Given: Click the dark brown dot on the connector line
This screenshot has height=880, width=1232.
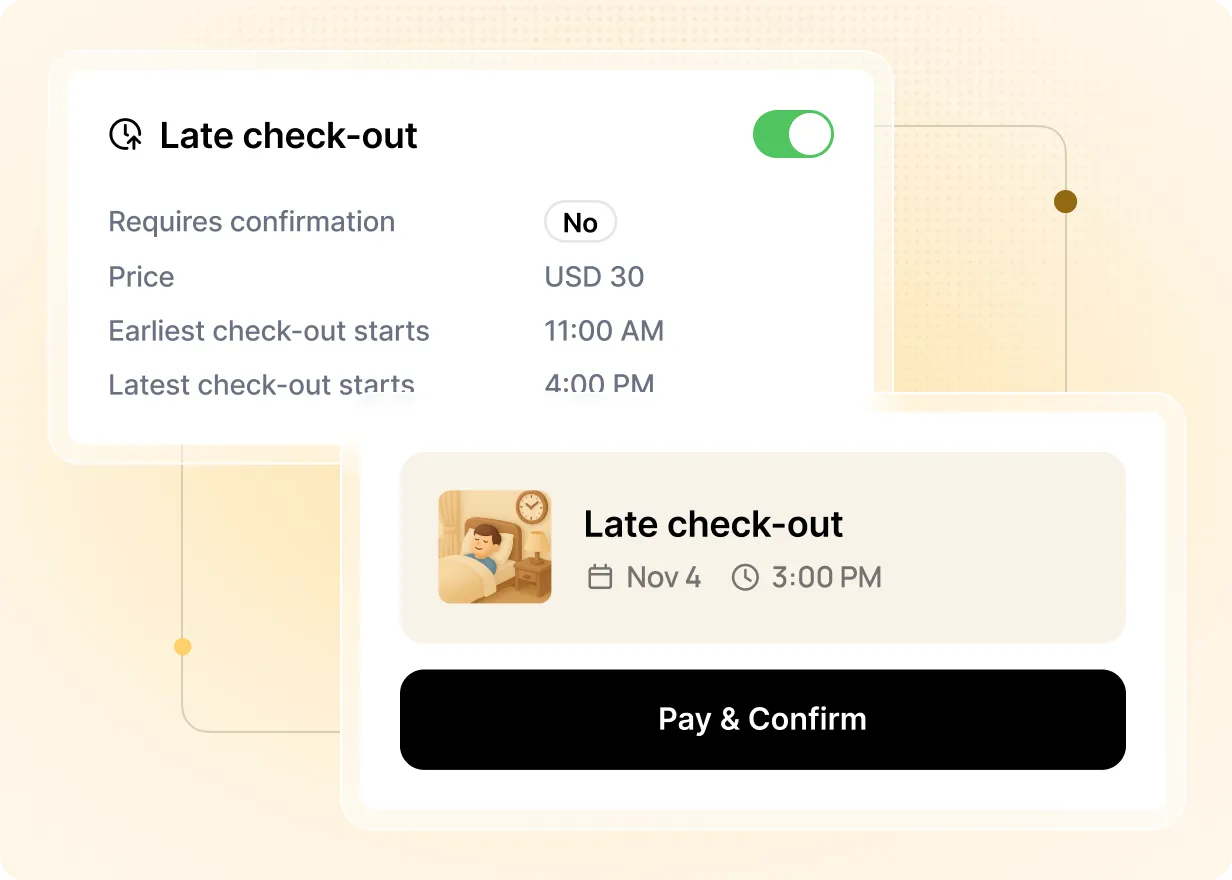Looking at the screenshot, I should 1065,202.
